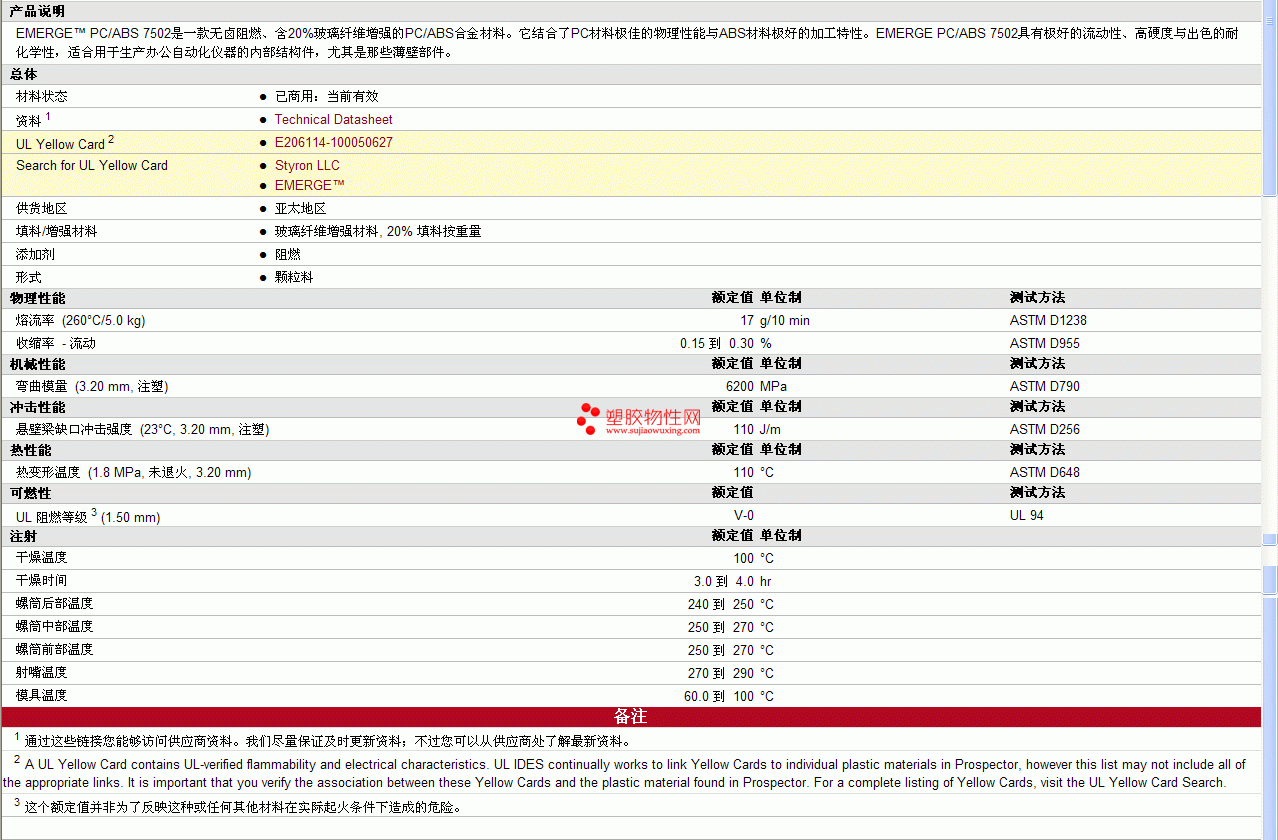Click the 注射 section header
Screen dimensions: 1278x840
(23, 536)
